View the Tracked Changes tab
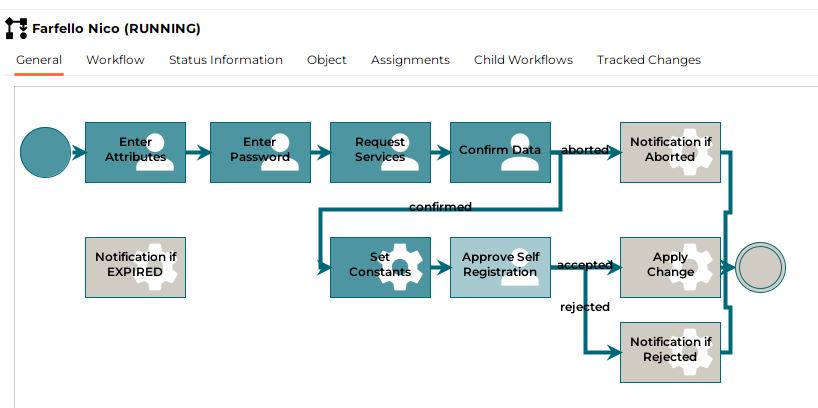This screenshot has height=408, width=818. pyautogui.click(x=648, y=60)
